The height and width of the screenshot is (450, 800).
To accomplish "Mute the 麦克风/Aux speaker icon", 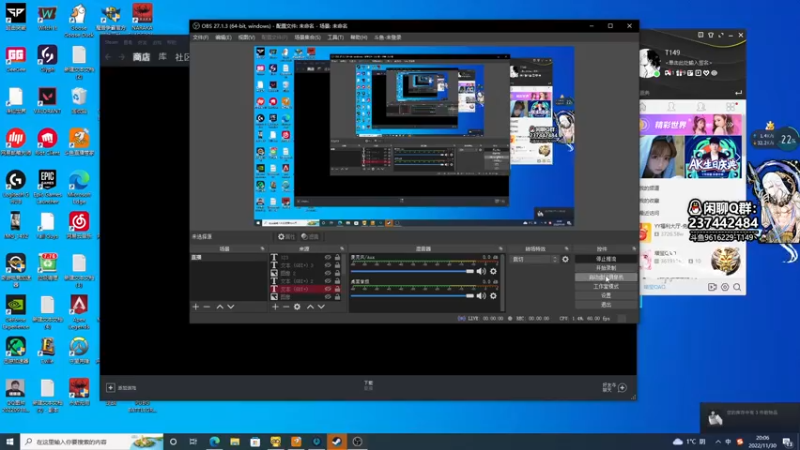I will (x=481, y=271).
